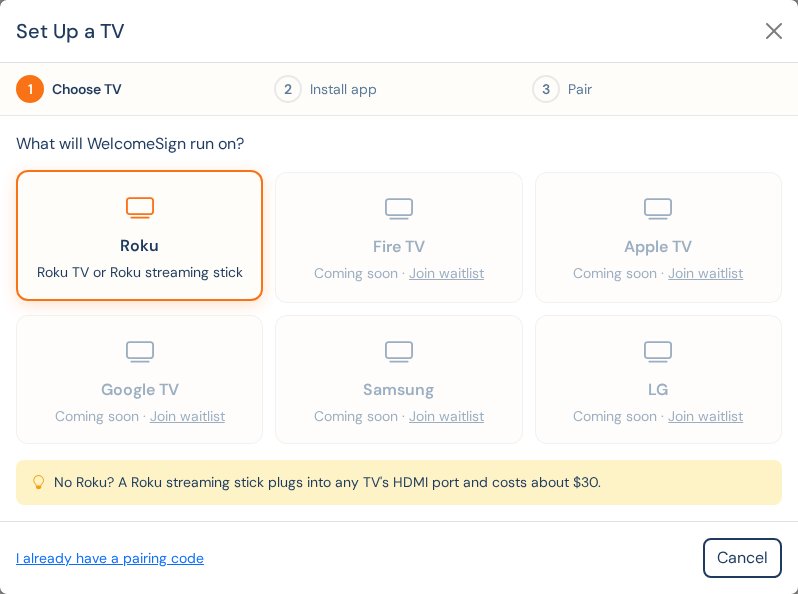Go to step 2 Install app
The height and width of the screenshot is (594, 798).
[326, 89]
